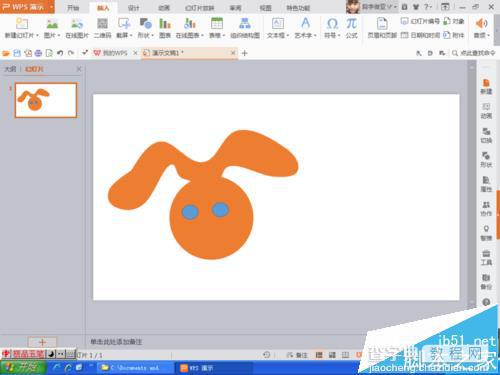Image resolution: width=500 pixels, height=375 pixels.
Task: Insert an organization chart (组织结构图)
Action: pyautogui.click(x=245, y=28)
